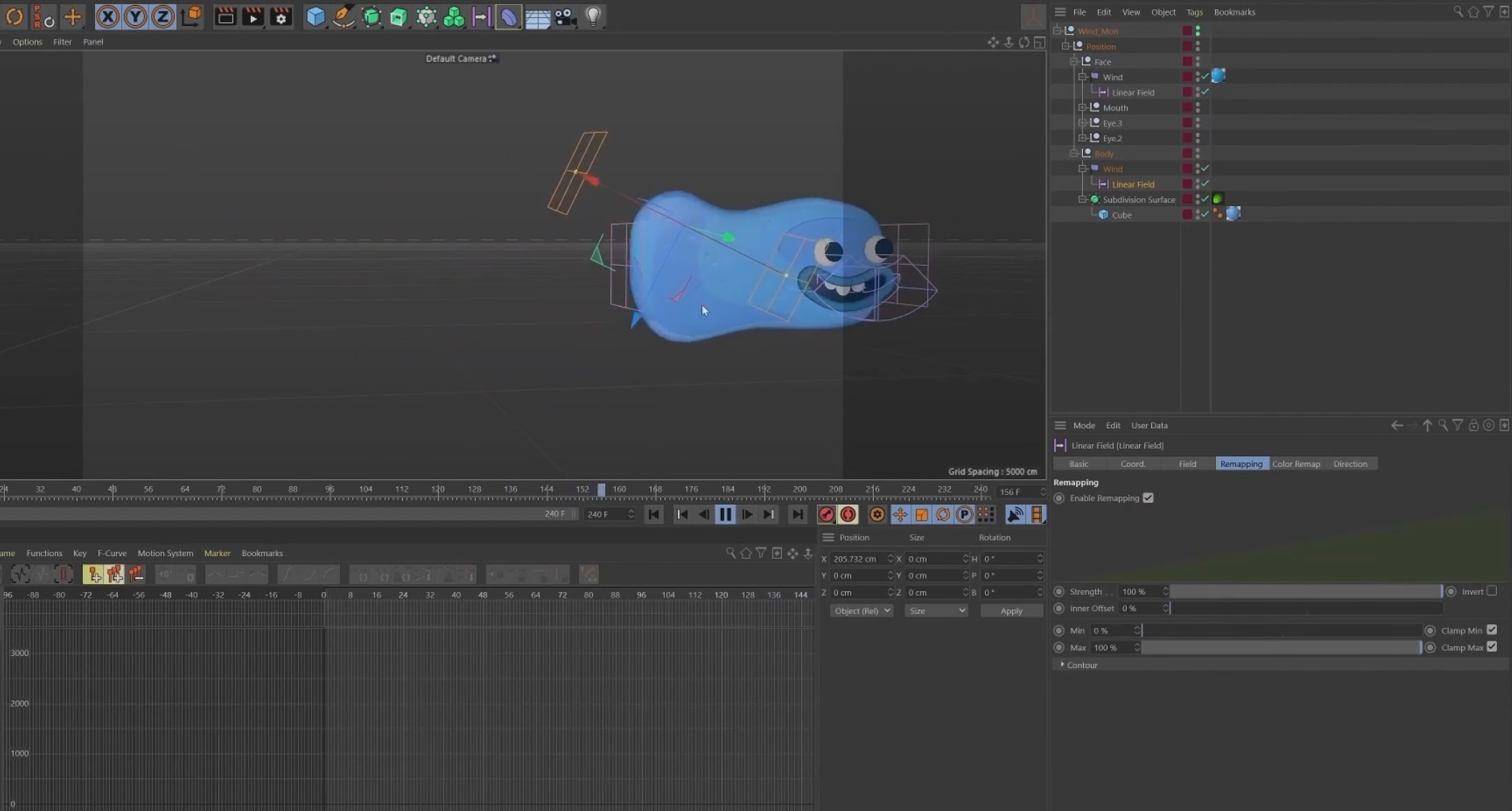Toggle the Invert checkbox
Viewport: 1512px width, 811px height.
(1491, 591)
